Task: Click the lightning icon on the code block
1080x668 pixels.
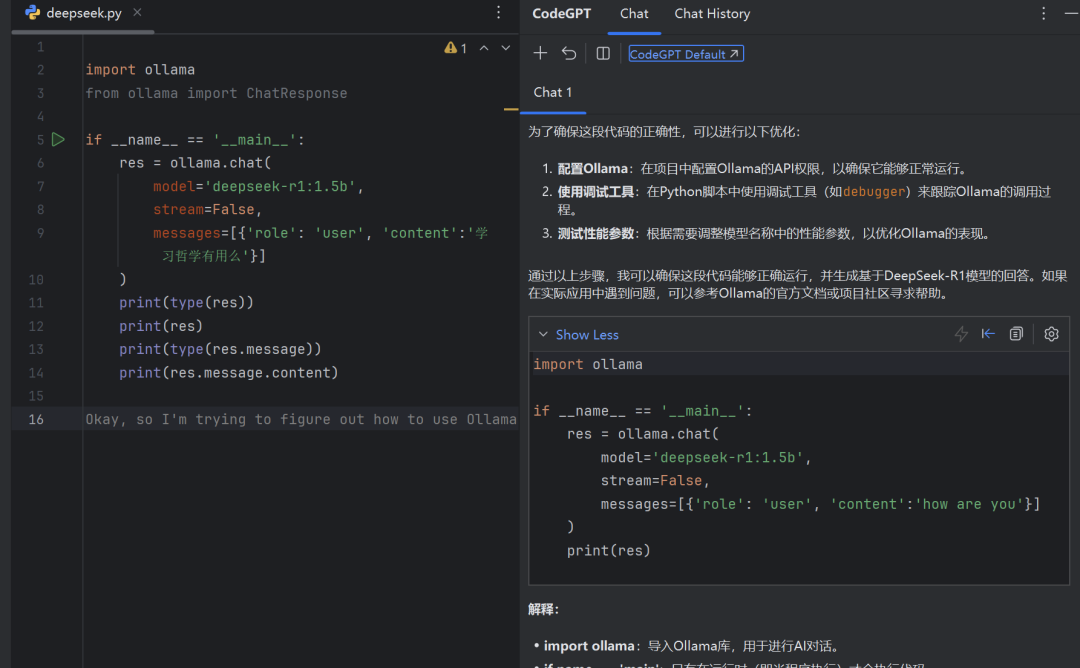Action: click(961, 333)
